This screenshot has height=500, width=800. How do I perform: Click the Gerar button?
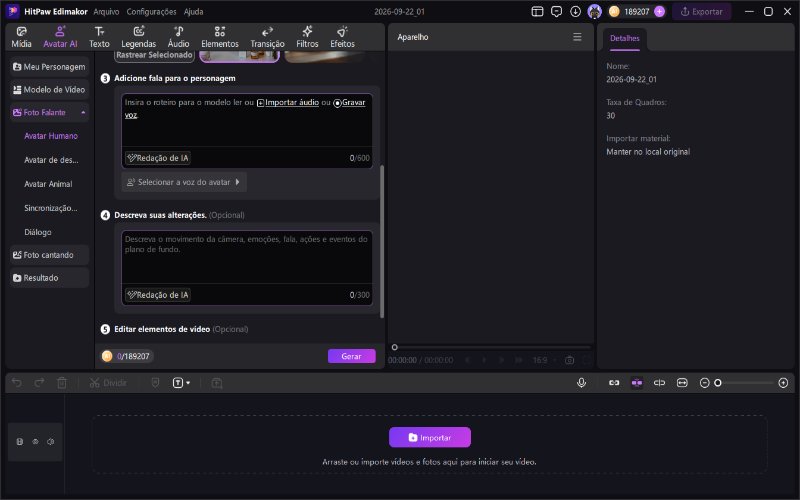[352, 356]
